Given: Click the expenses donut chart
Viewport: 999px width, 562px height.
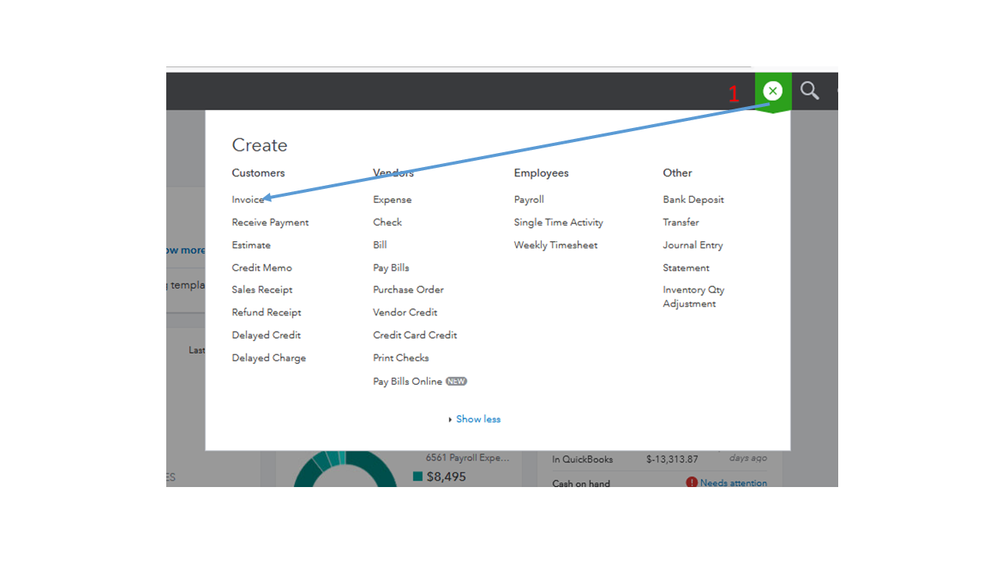Looking at the screenshot, I should (x=345, y=470).
